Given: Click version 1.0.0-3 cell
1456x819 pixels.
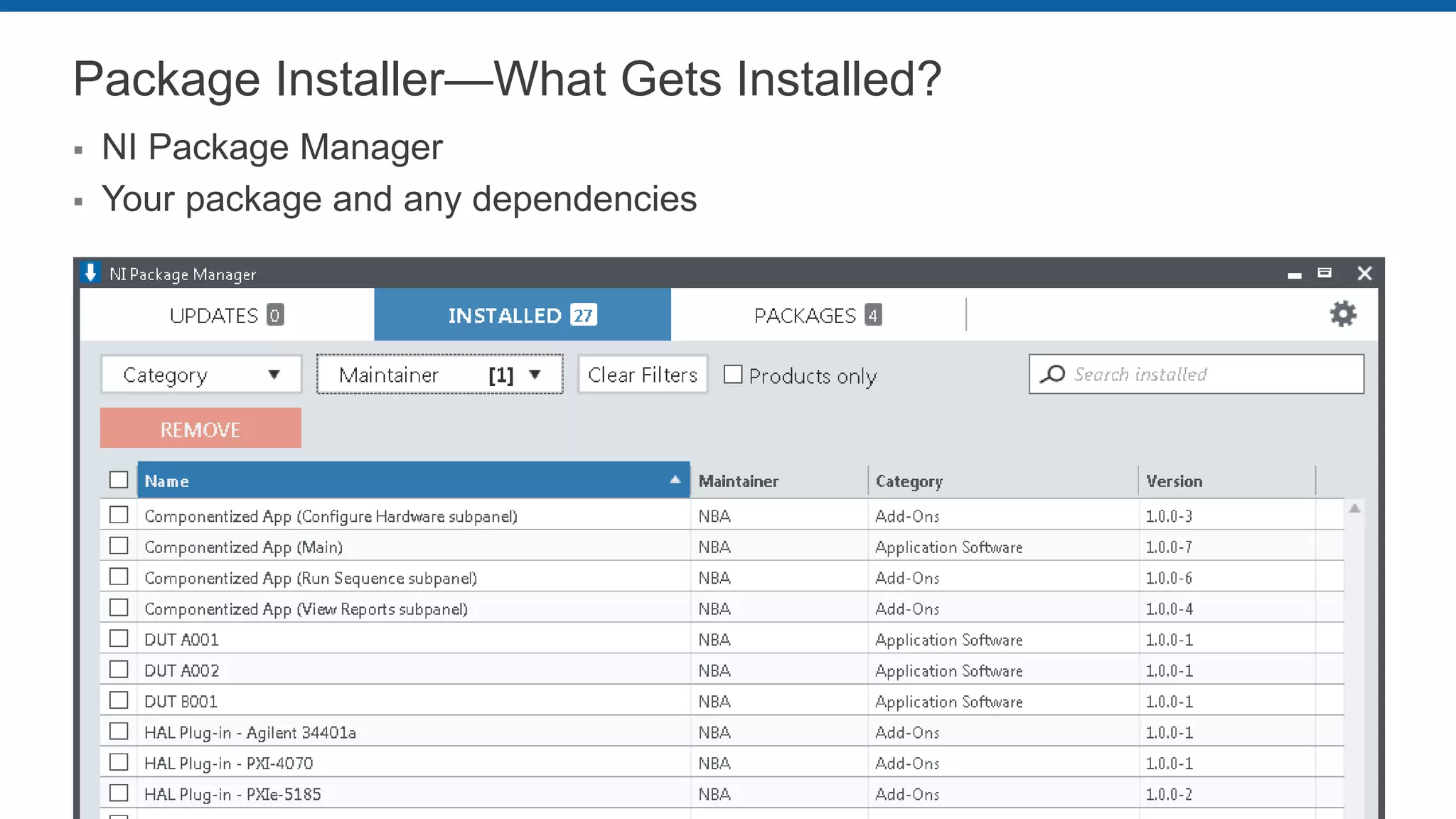Looking at the screenshot, I should coord(1169,516).
